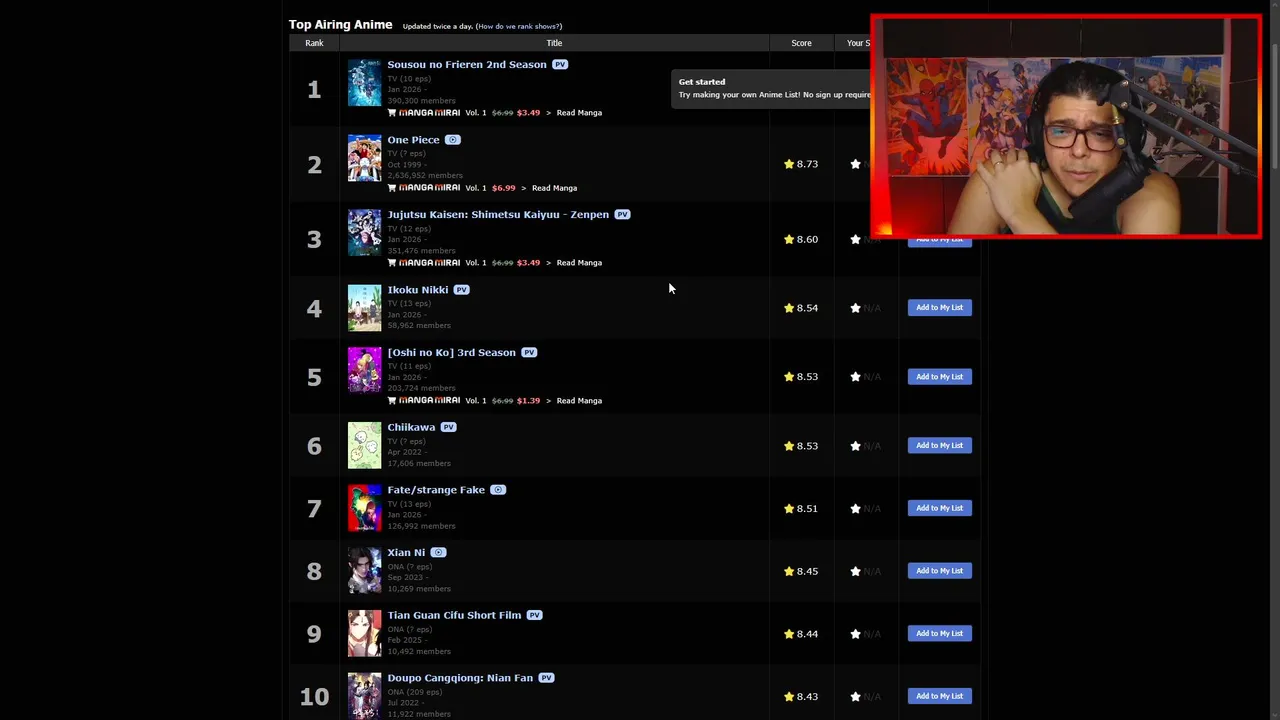Screen dimensions: 1280x720
Task: Click the PV badge for Tian Guan Cifu Short Film
Action: click(x=534, y=616)
